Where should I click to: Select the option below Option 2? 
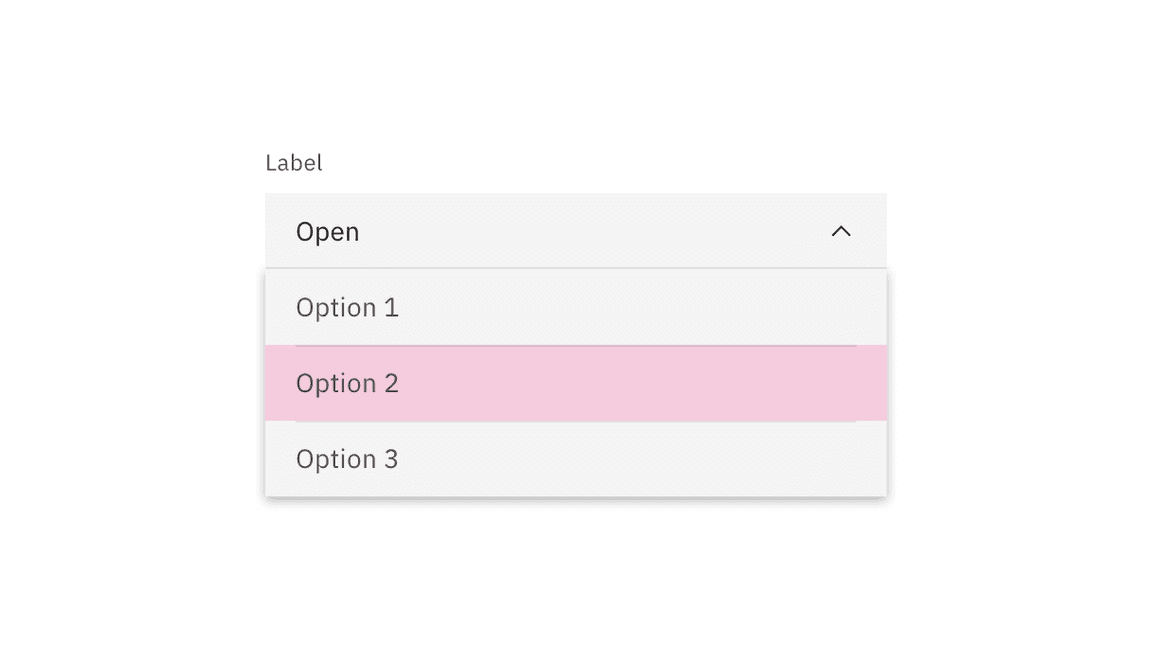pos(575,459)
